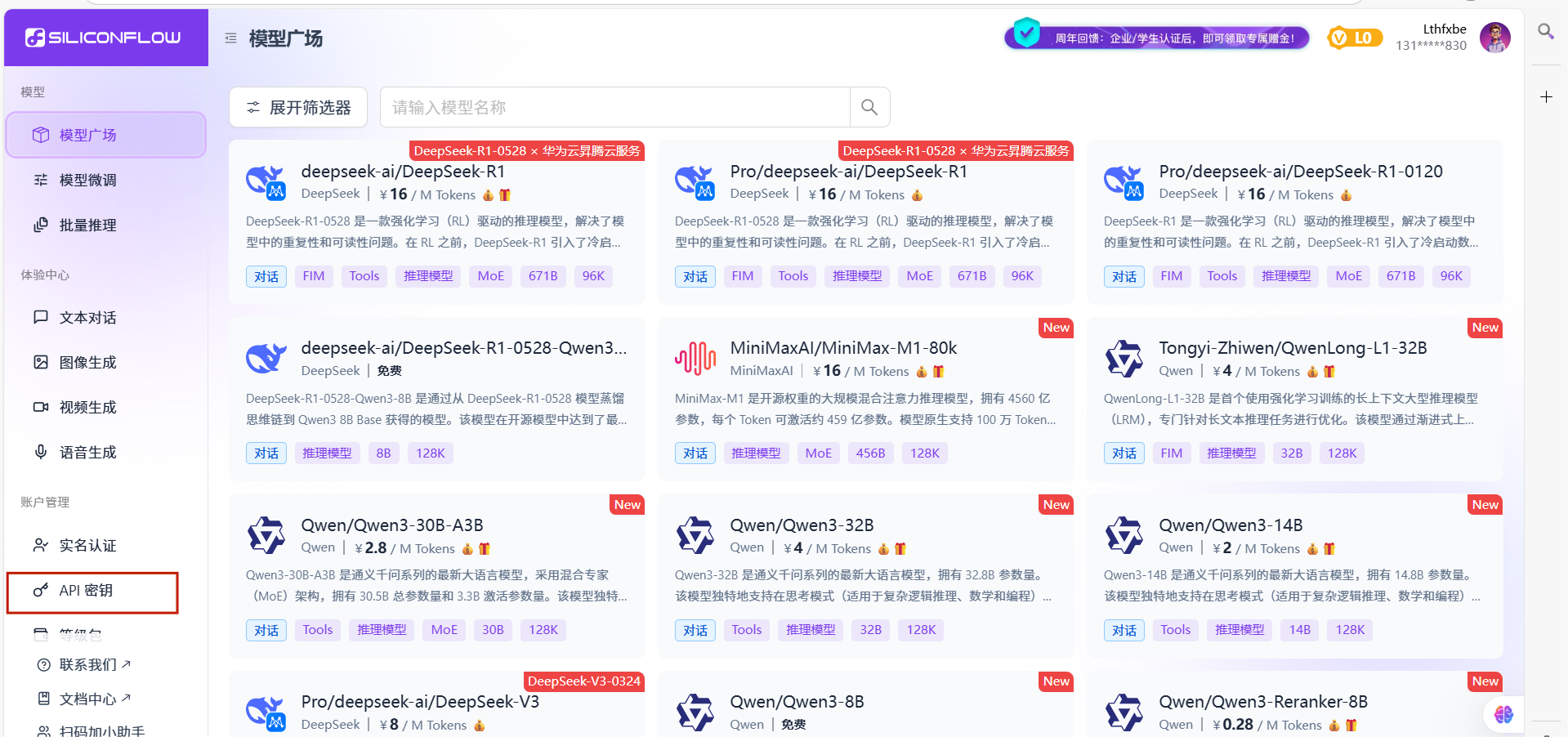Open 联系我们 external link

94,664
